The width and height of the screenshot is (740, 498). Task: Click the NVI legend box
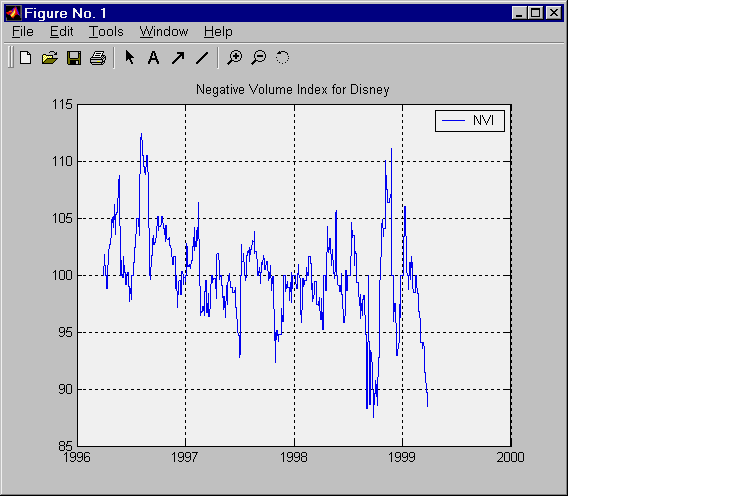[x=470, y=121]
